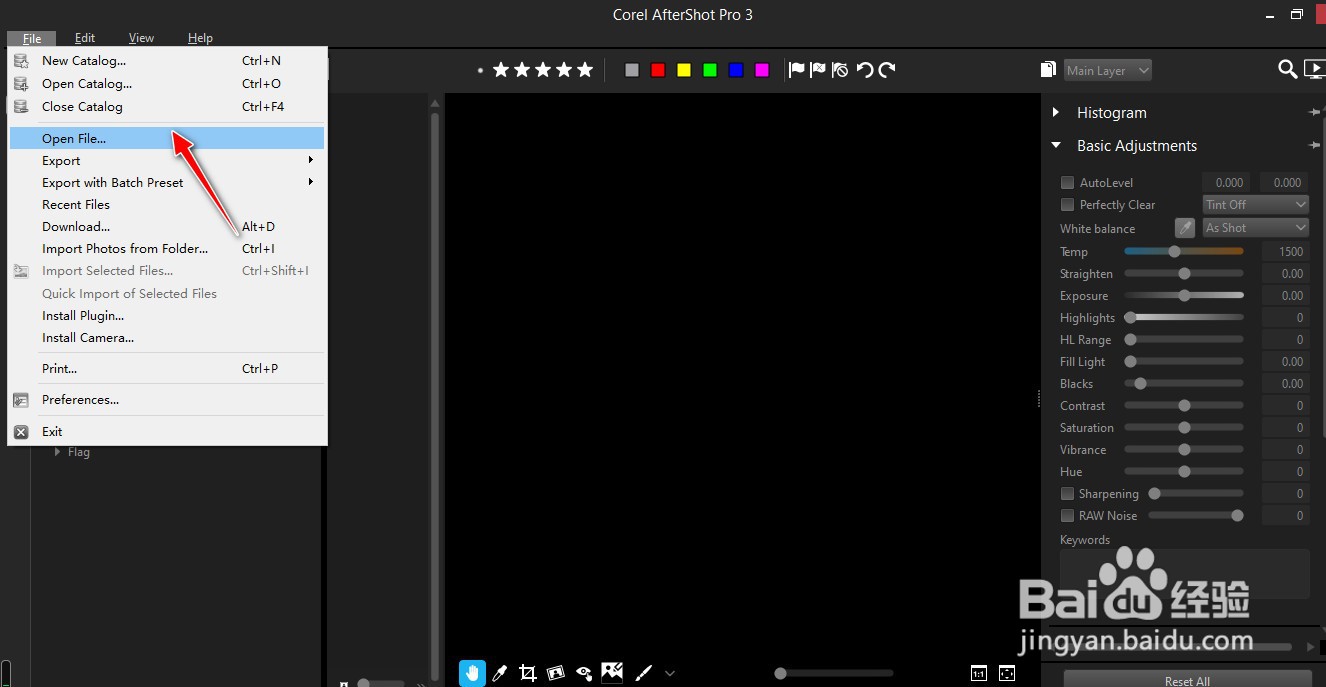
Task: Open the Help menu
Action: pos(200,38)
